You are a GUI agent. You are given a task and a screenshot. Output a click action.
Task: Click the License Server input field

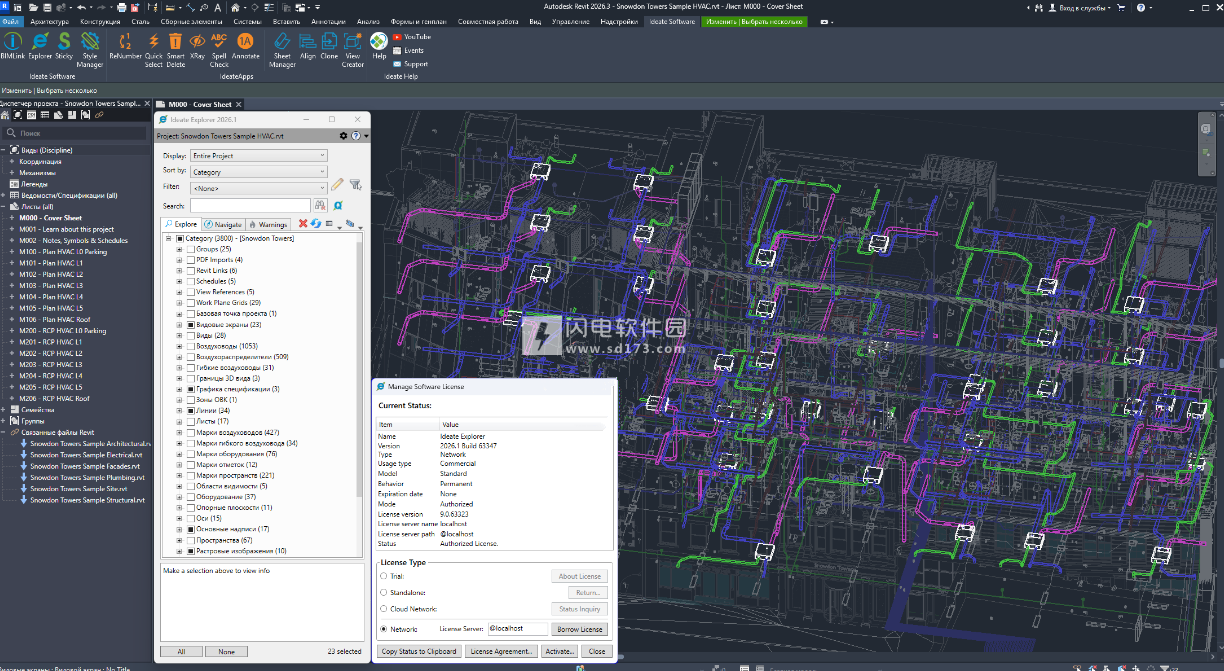pyautogui.click(x=517, y=629)
